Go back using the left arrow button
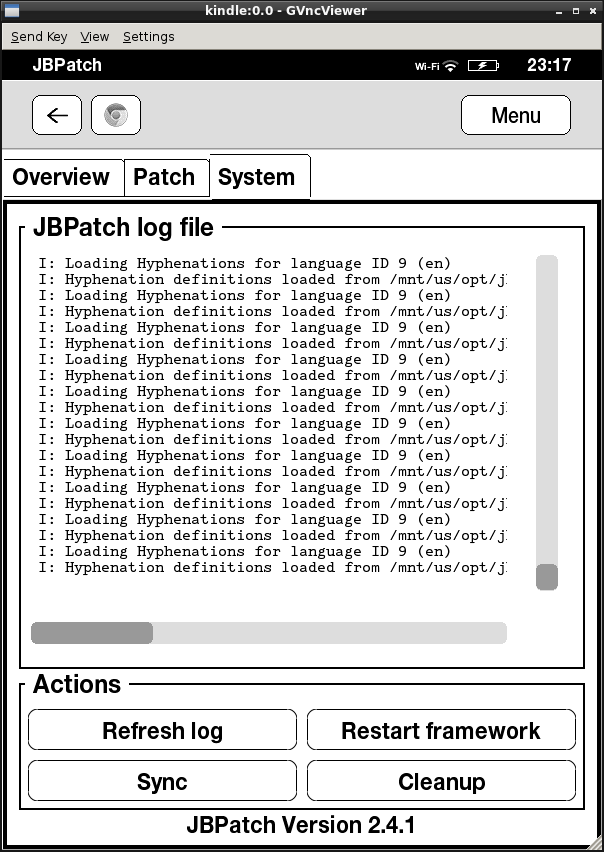604x852 pixels. (57, 115)
